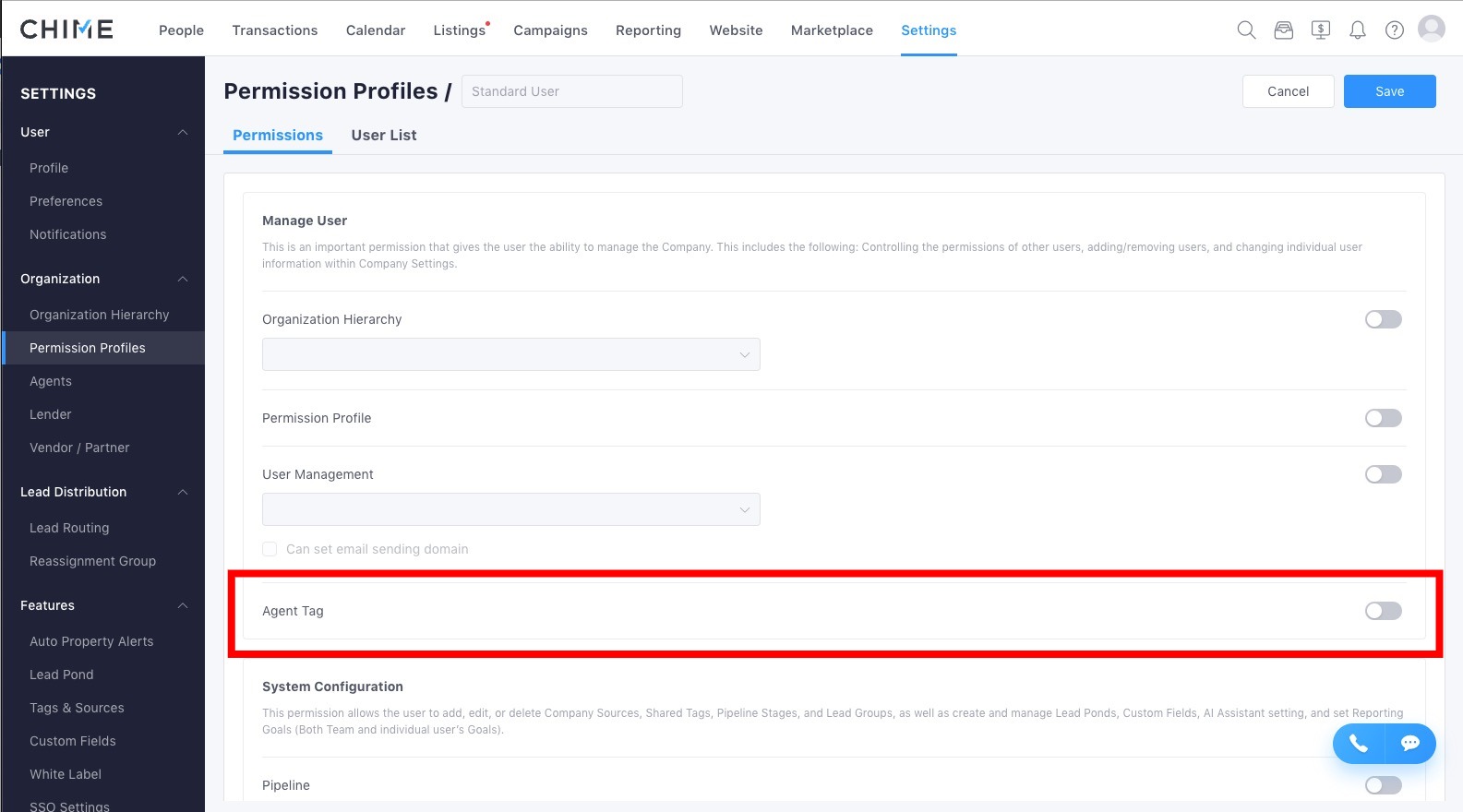The width and height of the screenshot is (1463, 812).
Task: Check Can set email sending domain
Action: pos(270,549)
